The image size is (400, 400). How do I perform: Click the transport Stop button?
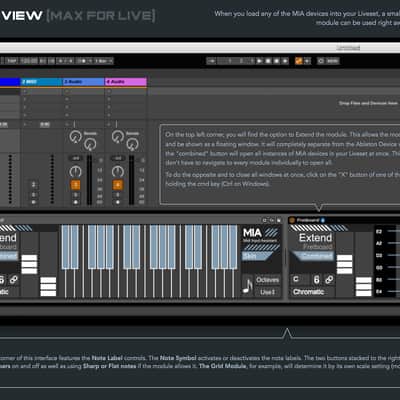click(x=268, y=61)
